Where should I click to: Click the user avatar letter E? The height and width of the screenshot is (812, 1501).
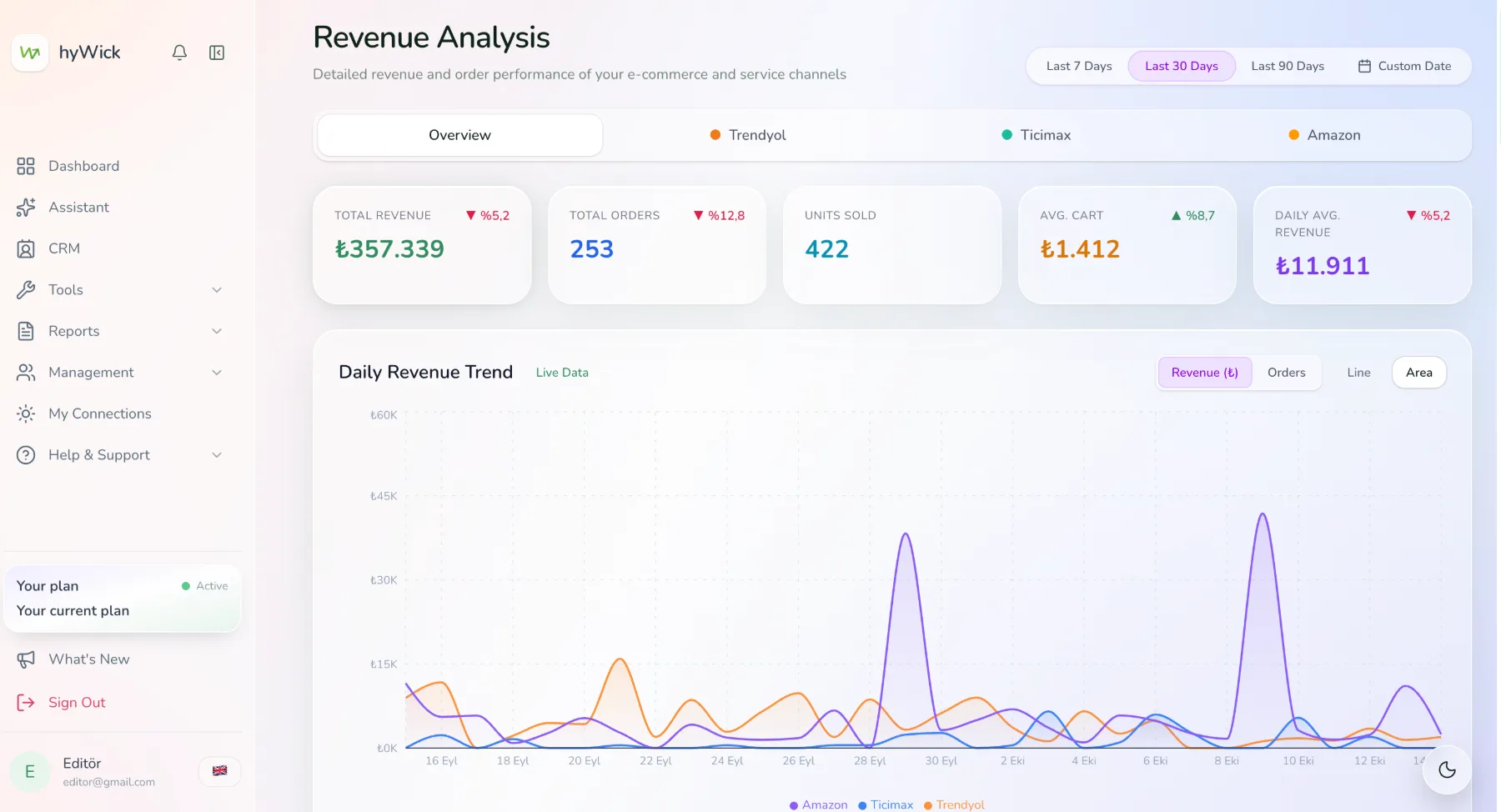click(30, 772)
